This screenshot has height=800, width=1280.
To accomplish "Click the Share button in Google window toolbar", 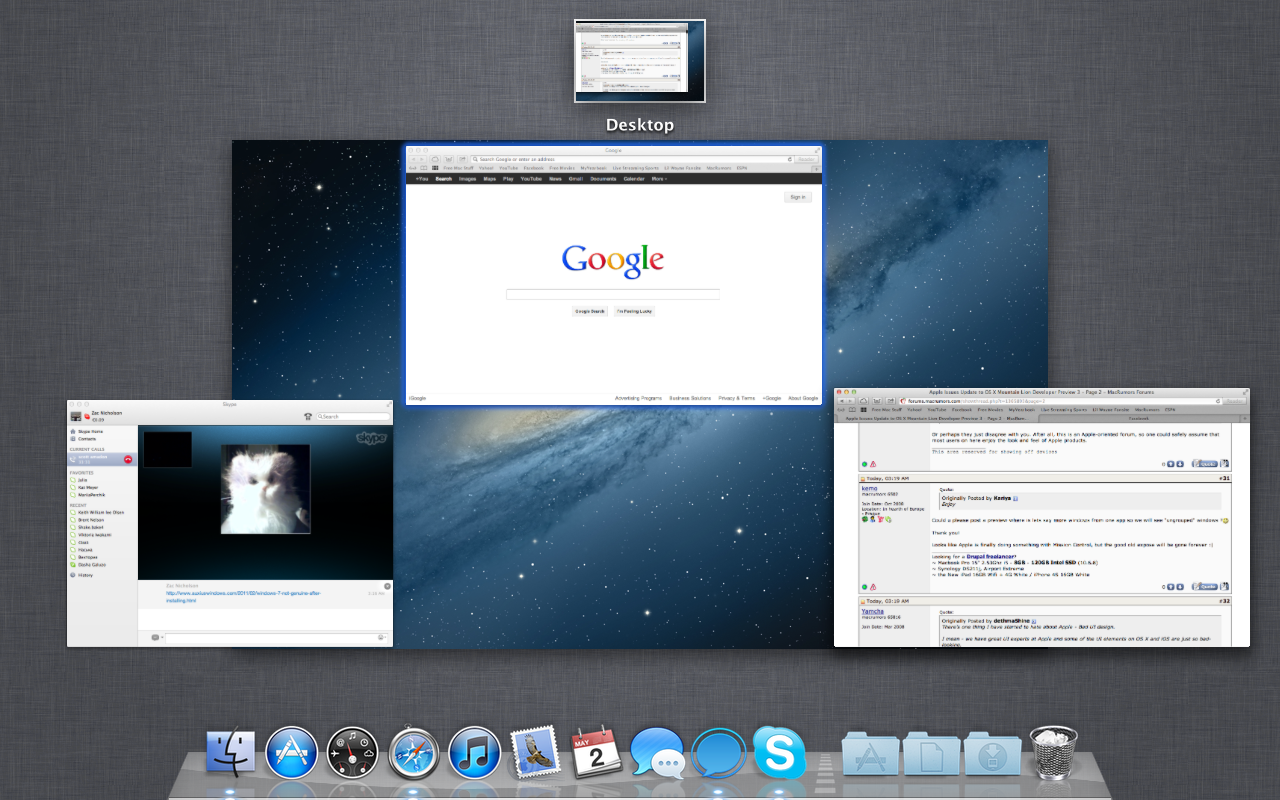I will [x=463, y=159].
